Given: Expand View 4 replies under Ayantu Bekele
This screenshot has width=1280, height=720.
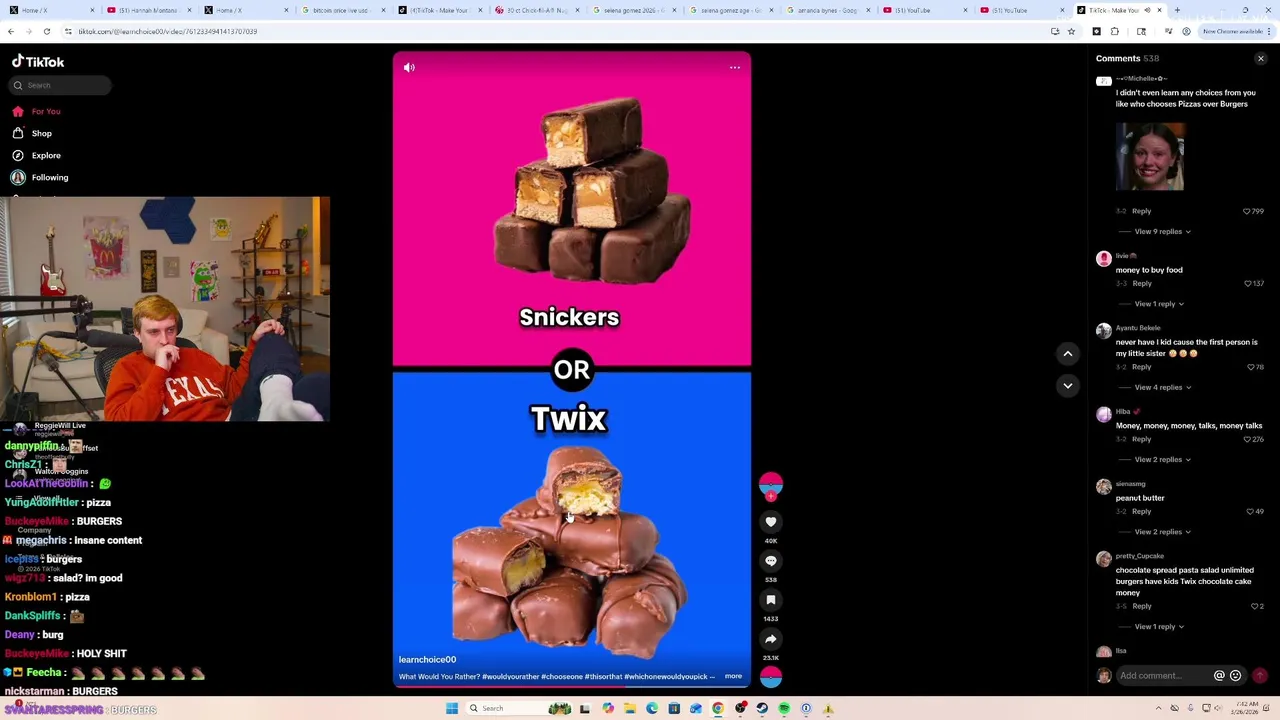Looking at the screenshot, I should [1162, 388].
